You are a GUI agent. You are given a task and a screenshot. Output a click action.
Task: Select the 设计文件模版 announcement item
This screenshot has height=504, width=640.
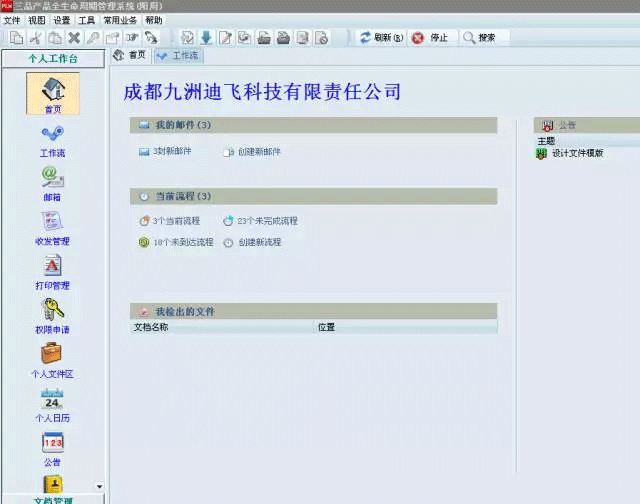pos(577,154)
